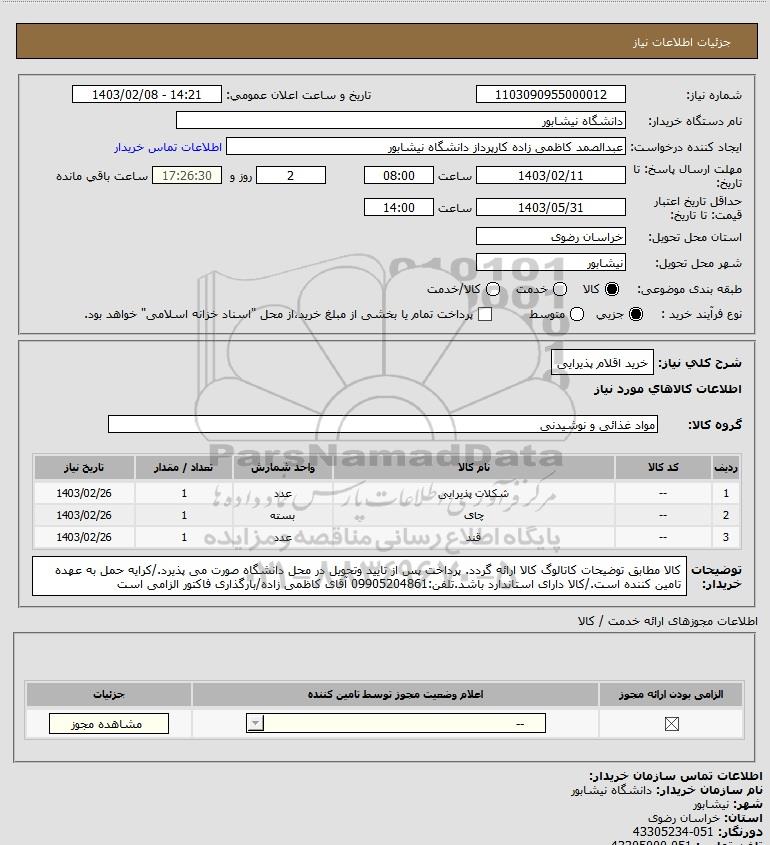Click the public announcement date field 1403/02/08 - 14:21

(x=147, y=94)
